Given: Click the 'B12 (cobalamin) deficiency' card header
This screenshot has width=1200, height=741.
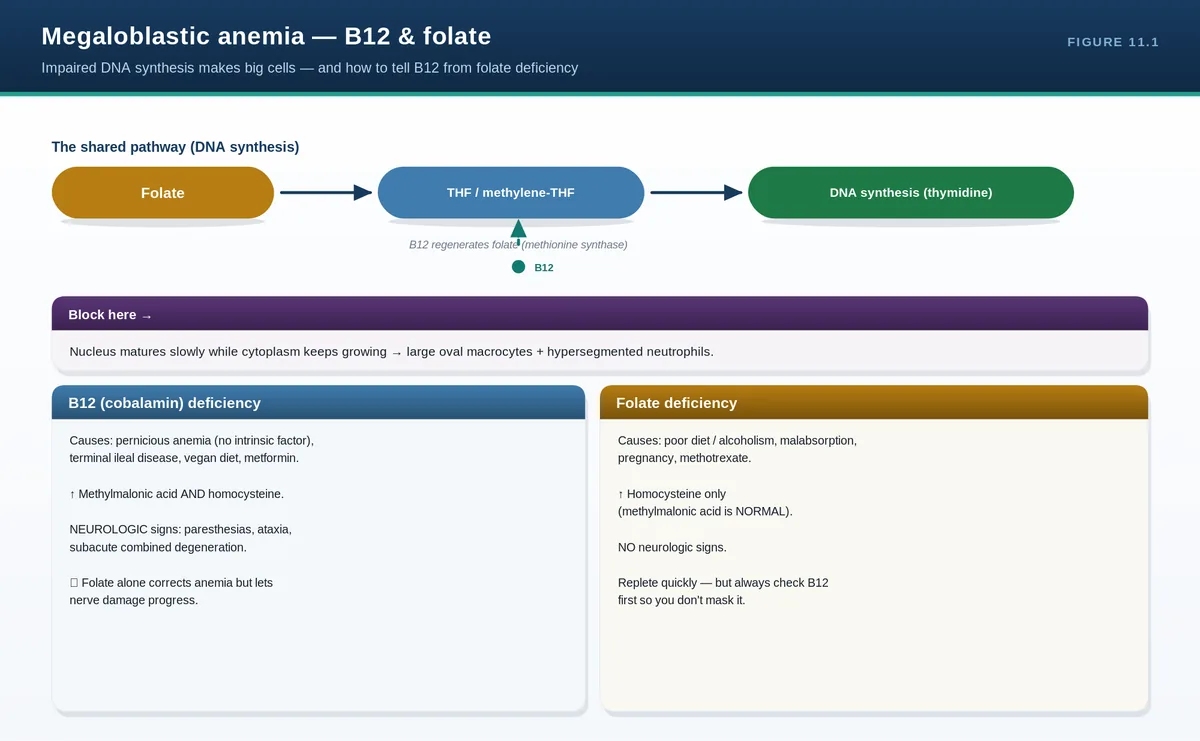Looking at the screenshot, I should point(318,403).
